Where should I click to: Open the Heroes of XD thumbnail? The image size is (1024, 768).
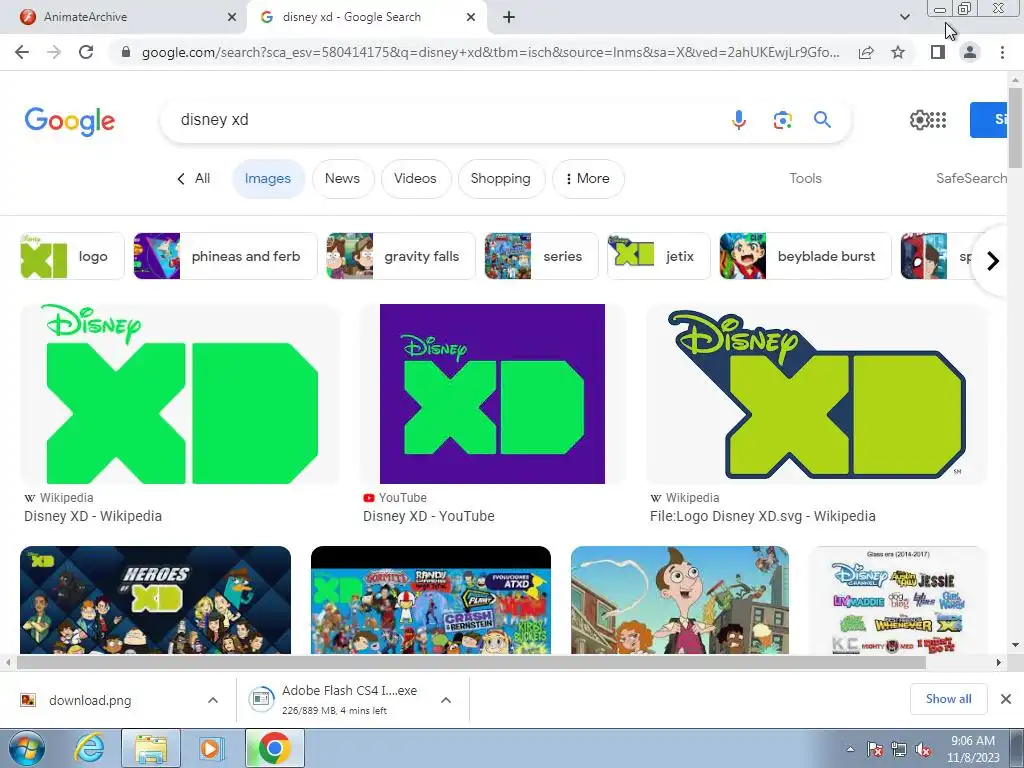pos(155,600)
